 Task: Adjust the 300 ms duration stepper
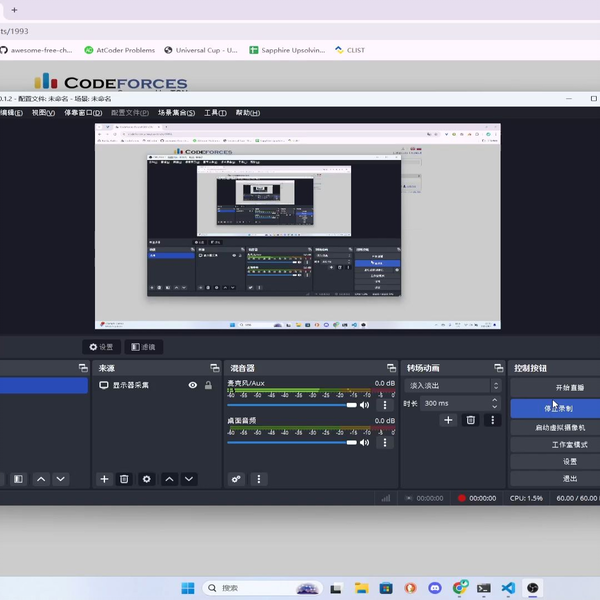(495, 403)
